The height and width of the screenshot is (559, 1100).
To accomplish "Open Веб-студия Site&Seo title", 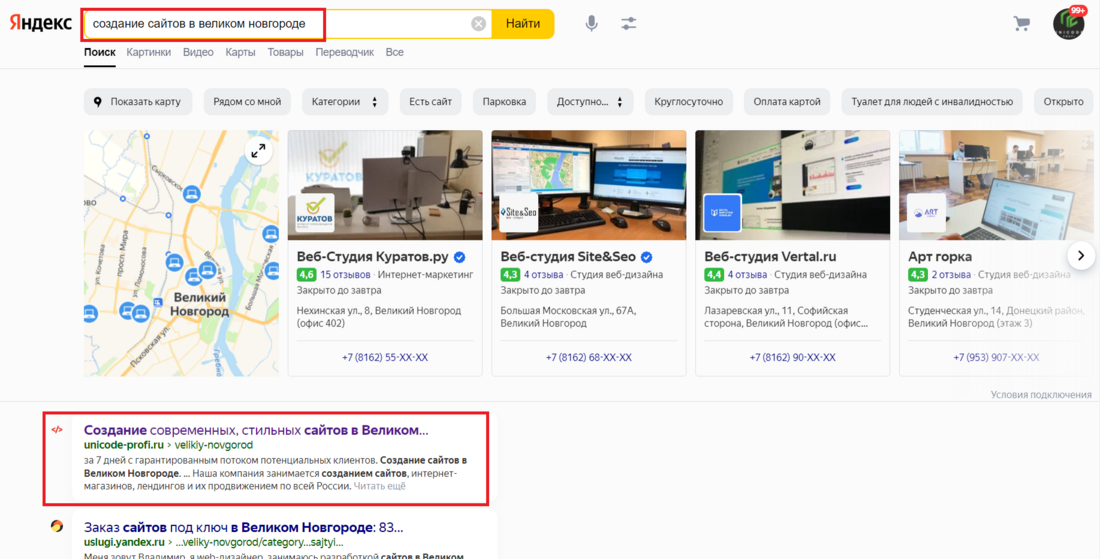I will 568,256.
